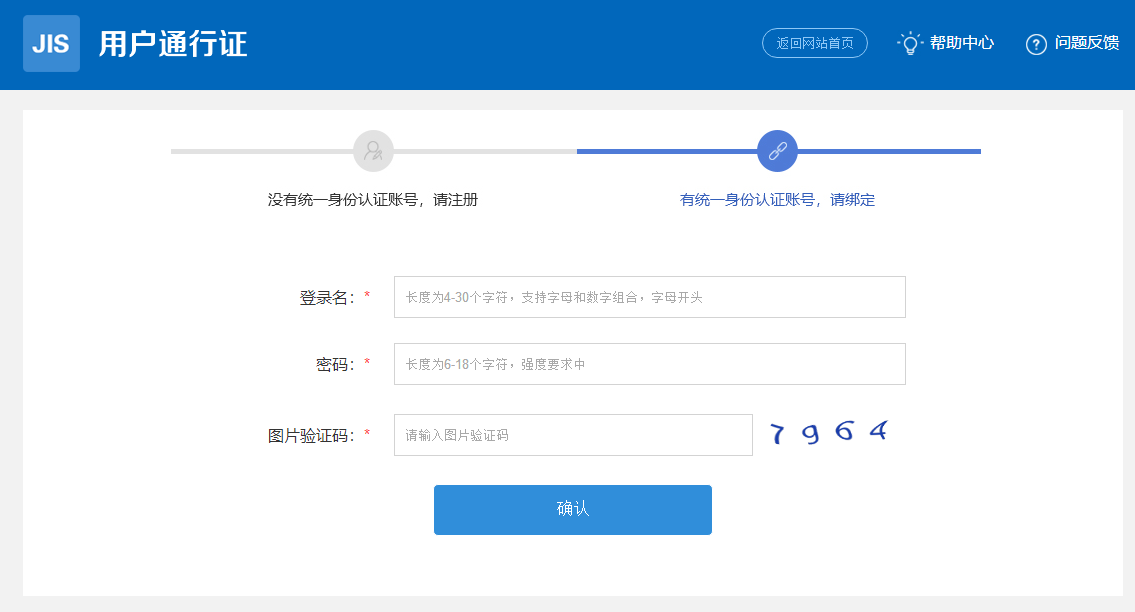1135x612 pixels.
Task: Click the lightbulb help icon
Action: (x=909, y=43)
